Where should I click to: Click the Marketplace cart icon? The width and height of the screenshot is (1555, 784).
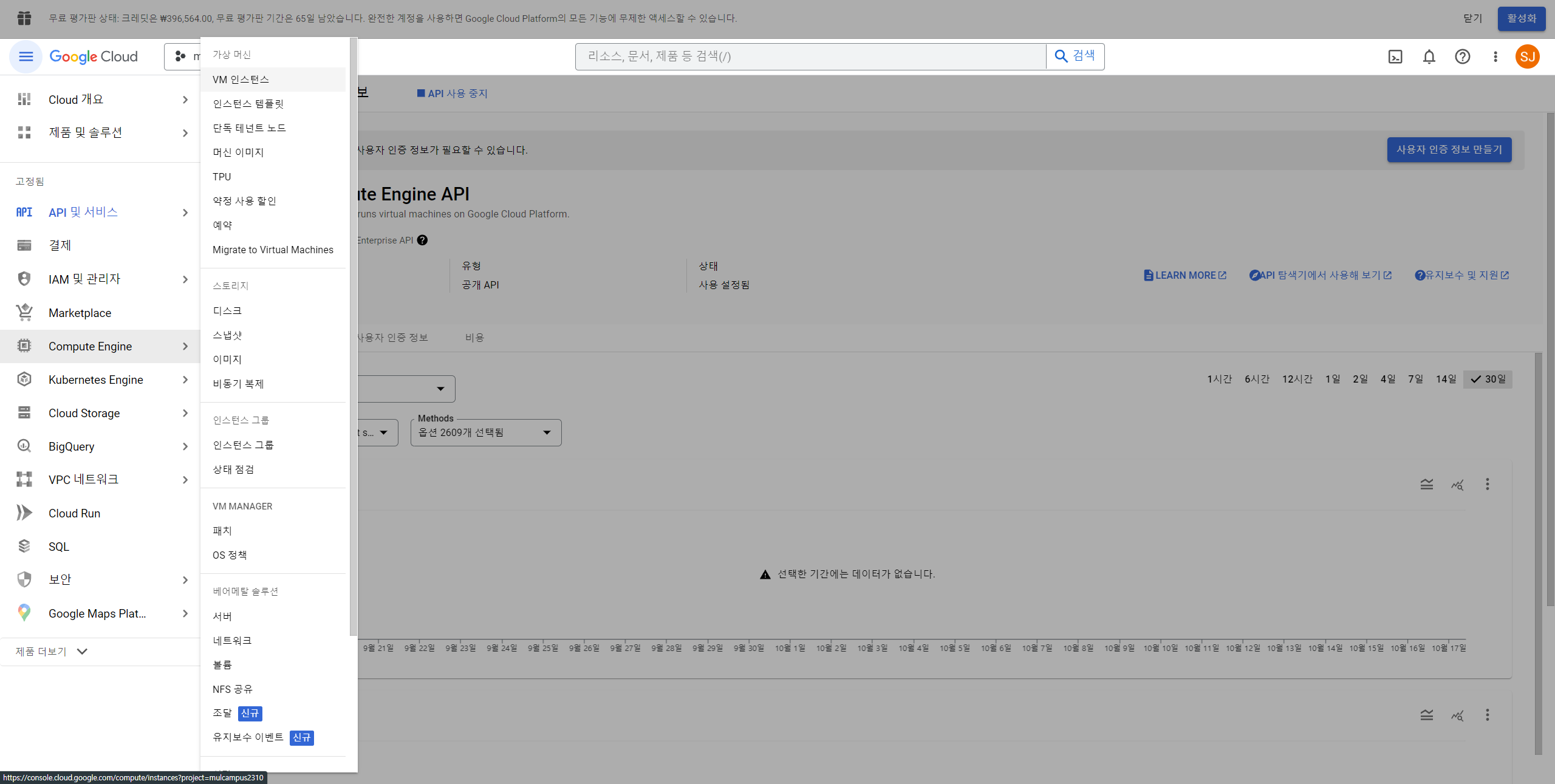click(x=24, y=313)
